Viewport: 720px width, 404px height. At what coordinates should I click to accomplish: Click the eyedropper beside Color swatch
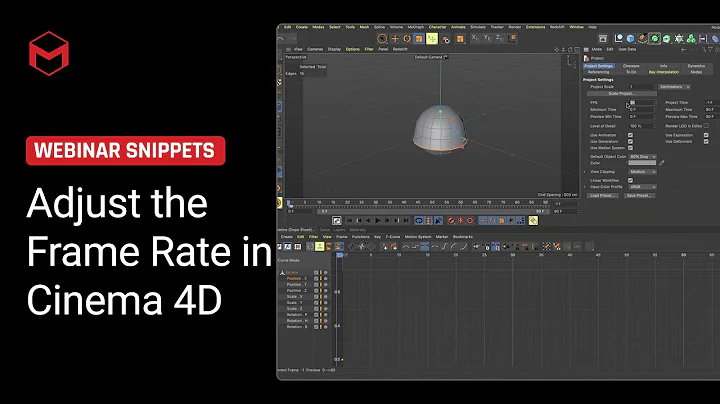[662, 163]
